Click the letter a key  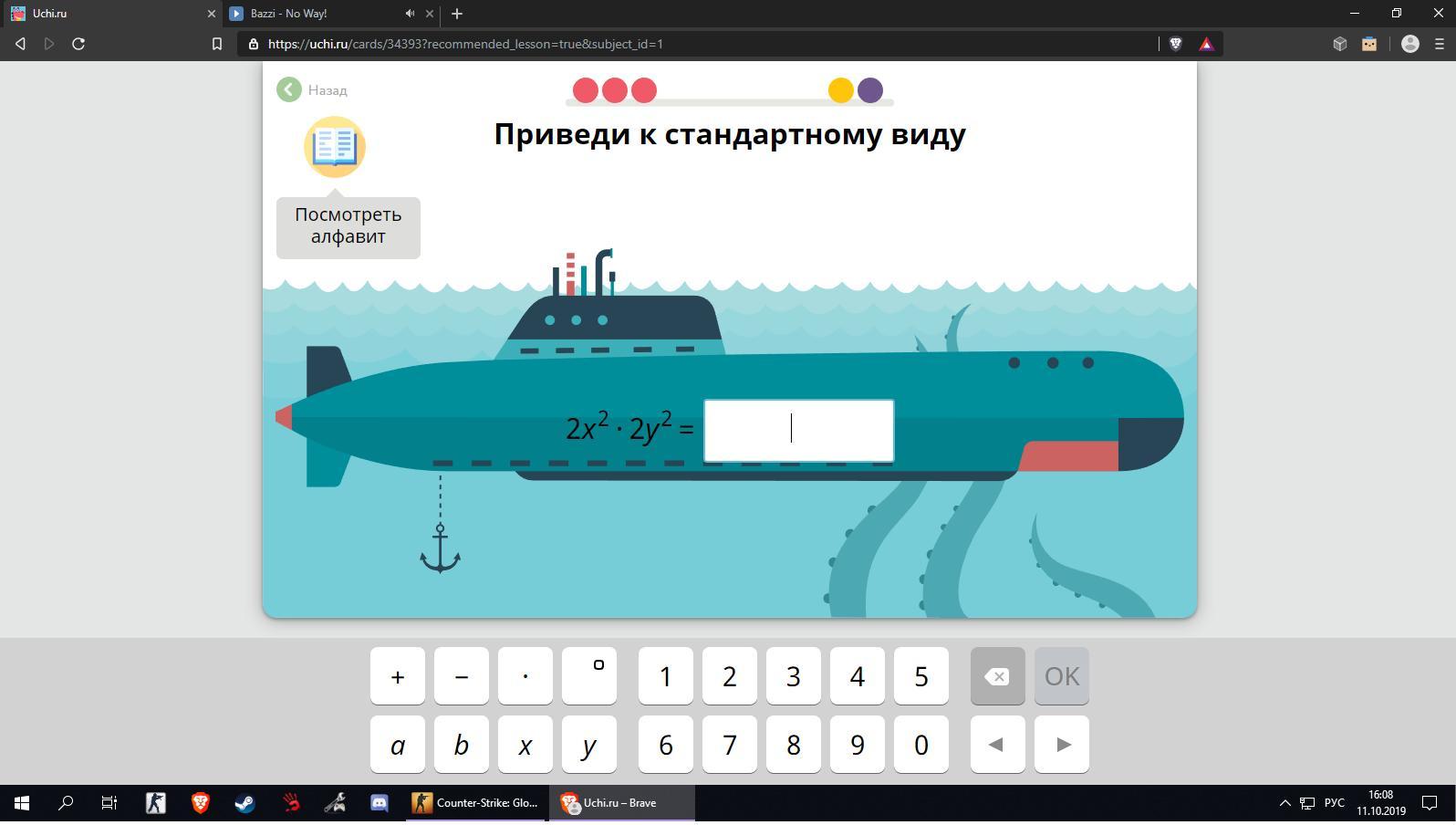coord(398,745)
